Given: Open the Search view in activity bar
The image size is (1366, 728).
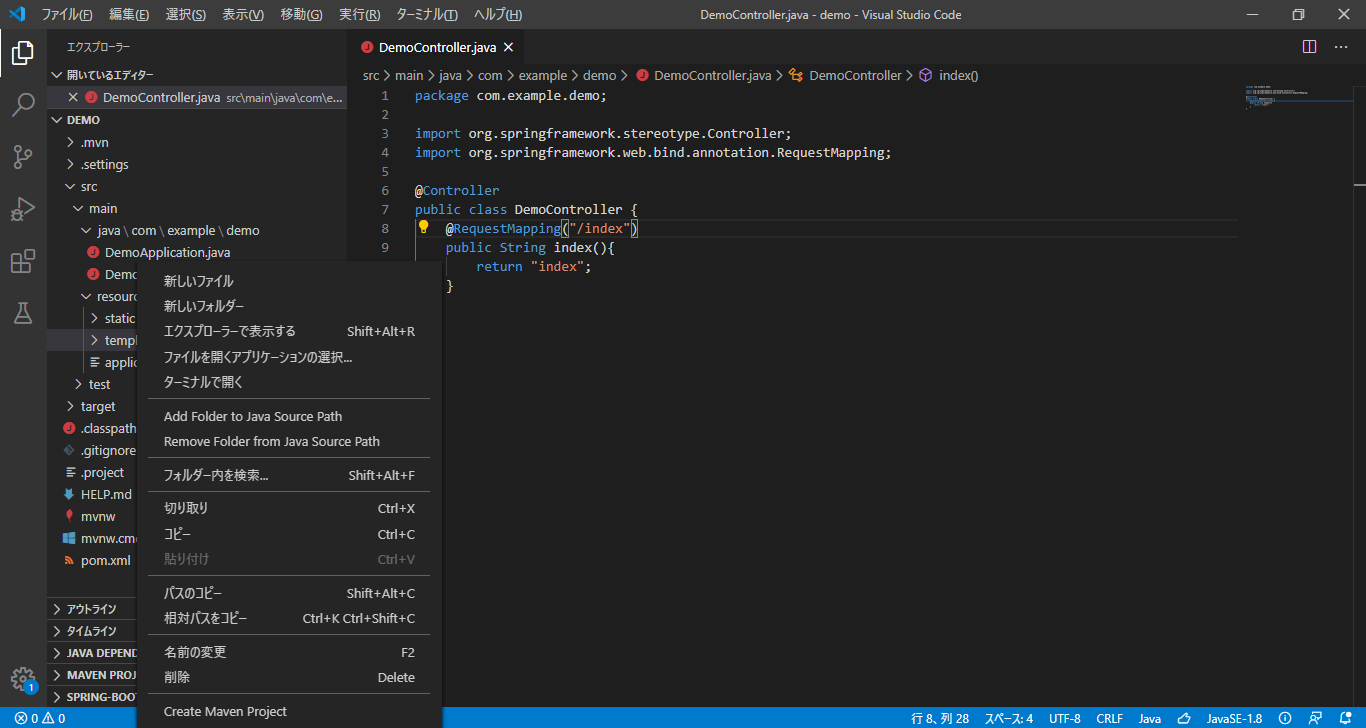Looking at the screenshot, I should (x=23, y=105).
